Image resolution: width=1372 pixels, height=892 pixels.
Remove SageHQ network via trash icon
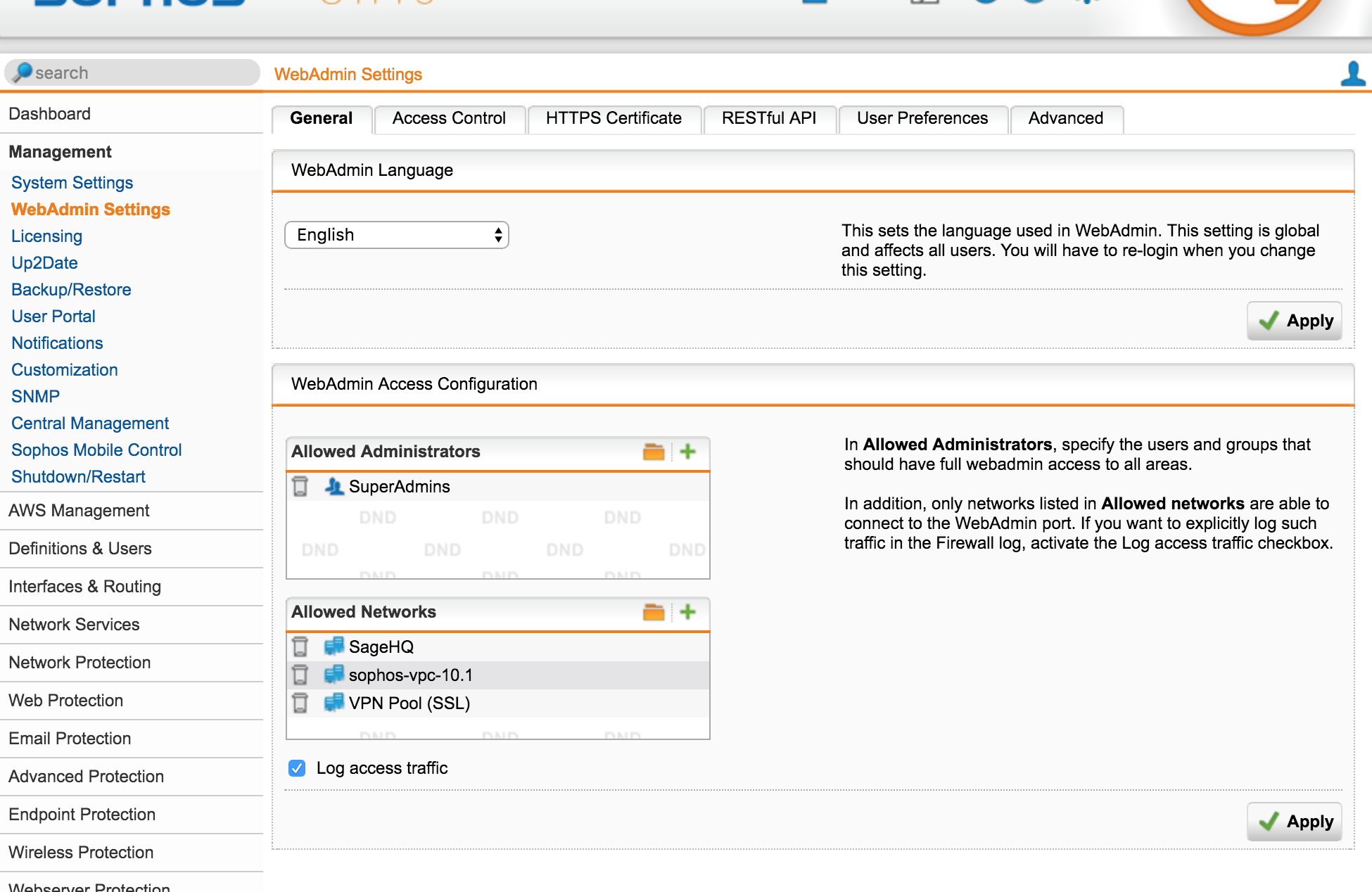click(x=300, y=646)
